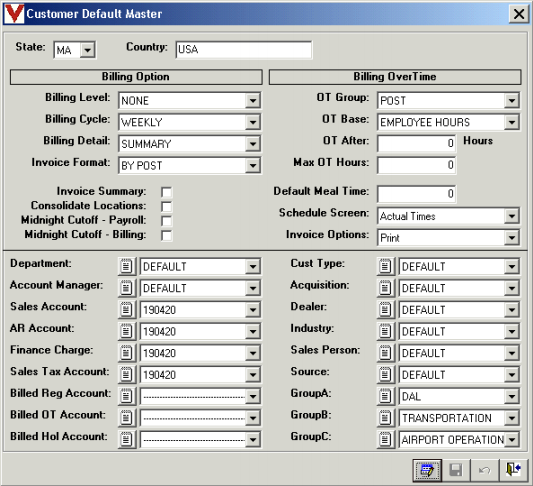Open the State dropdown list

(87, 50)
